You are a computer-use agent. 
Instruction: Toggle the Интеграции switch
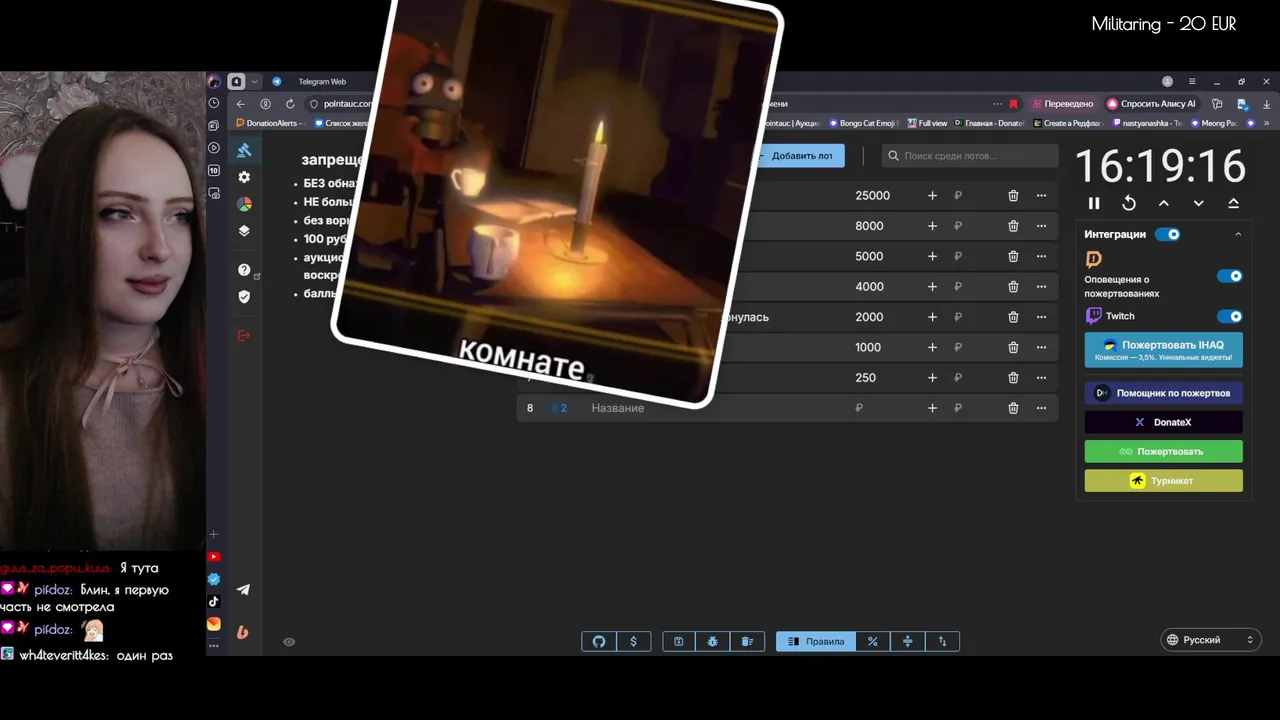click(x=1167, y=234)
